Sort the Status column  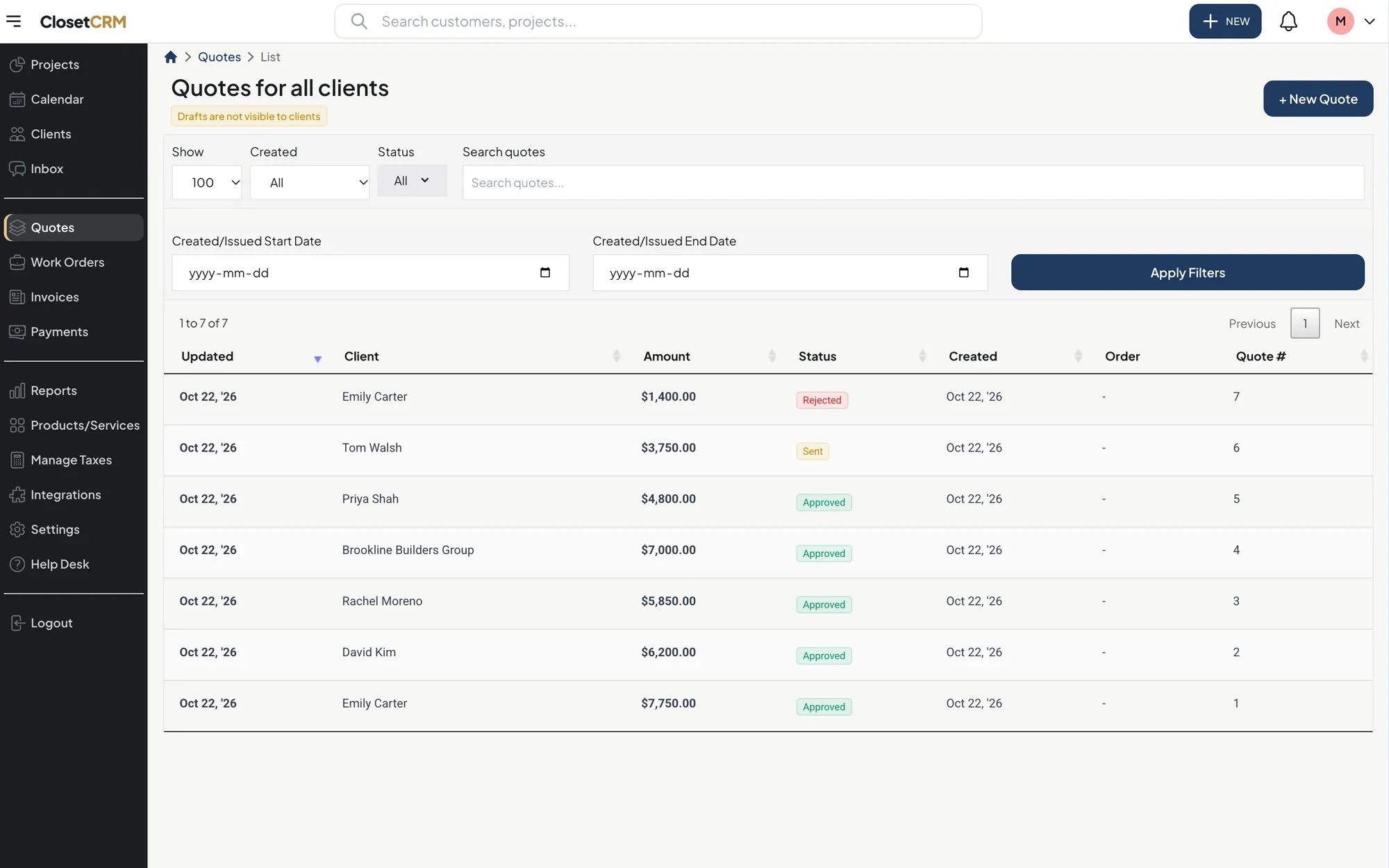tap(922, 356)
